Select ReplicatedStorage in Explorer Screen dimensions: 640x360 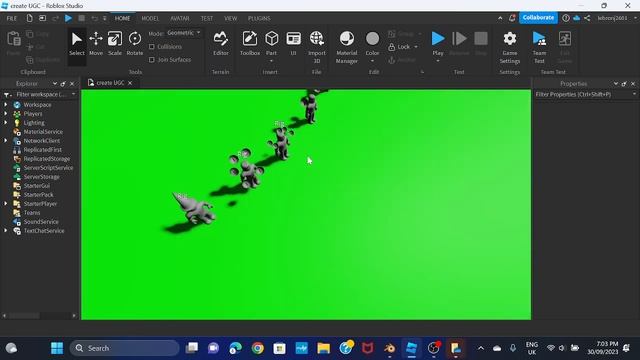coord(47,159)
